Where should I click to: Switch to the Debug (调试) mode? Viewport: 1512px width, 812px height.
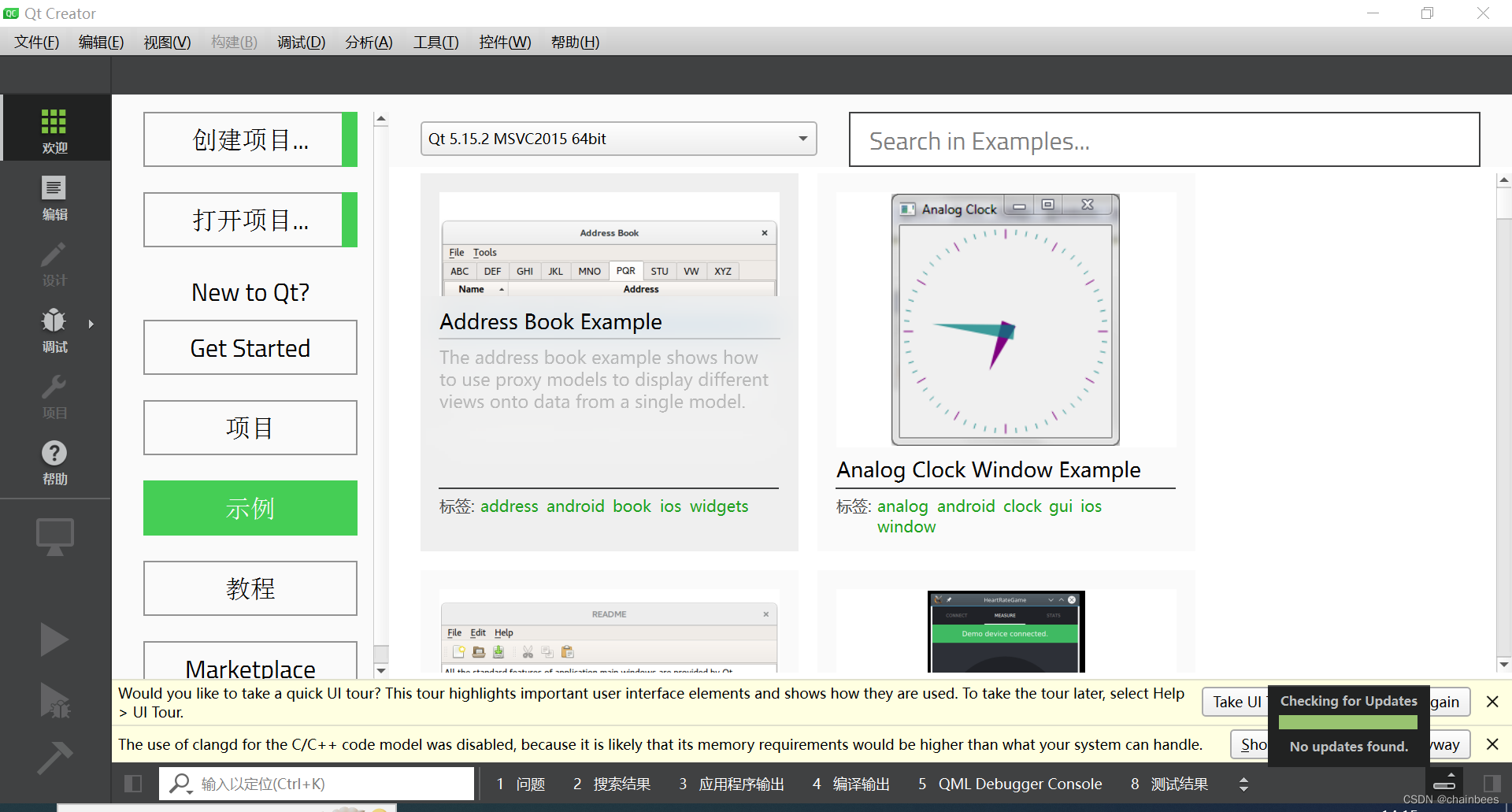click(x=54, y=329)
